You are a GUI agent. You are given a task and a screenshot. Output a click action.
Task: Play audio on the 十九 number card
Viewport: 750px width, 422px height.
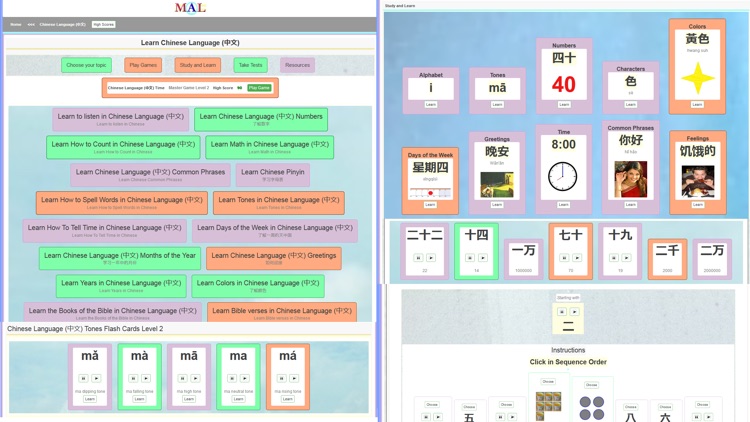626,257
